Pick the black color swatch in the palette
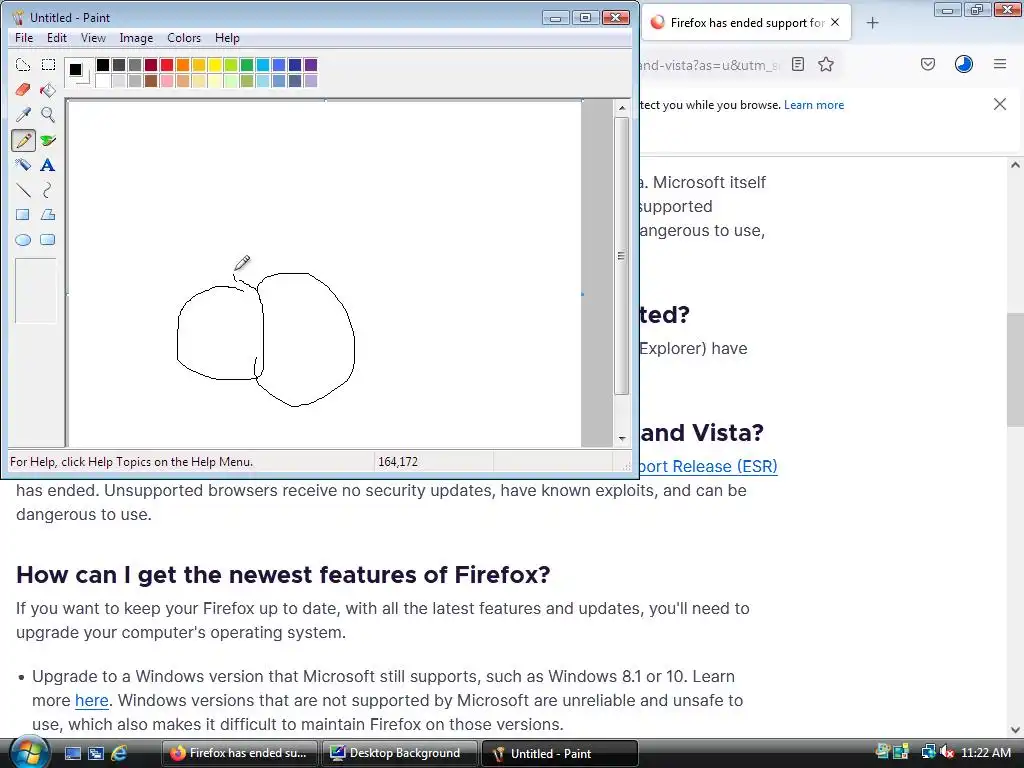The height and width of the screenshot is (768, 1024). tap(103, 65)
